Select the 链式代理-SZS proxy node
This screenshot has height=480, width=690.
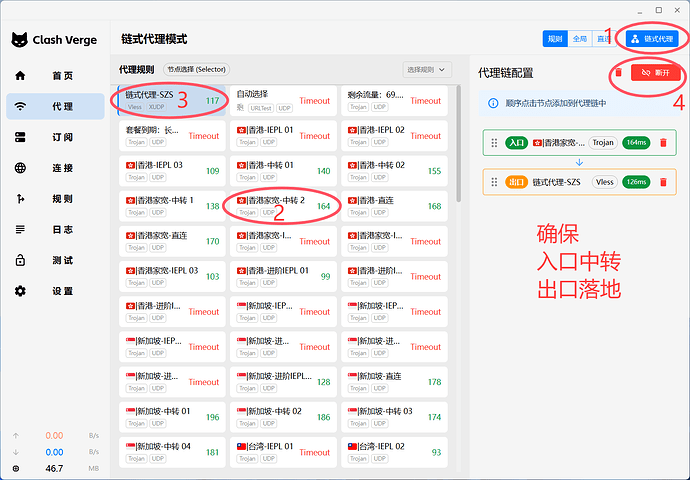(172, 101)
